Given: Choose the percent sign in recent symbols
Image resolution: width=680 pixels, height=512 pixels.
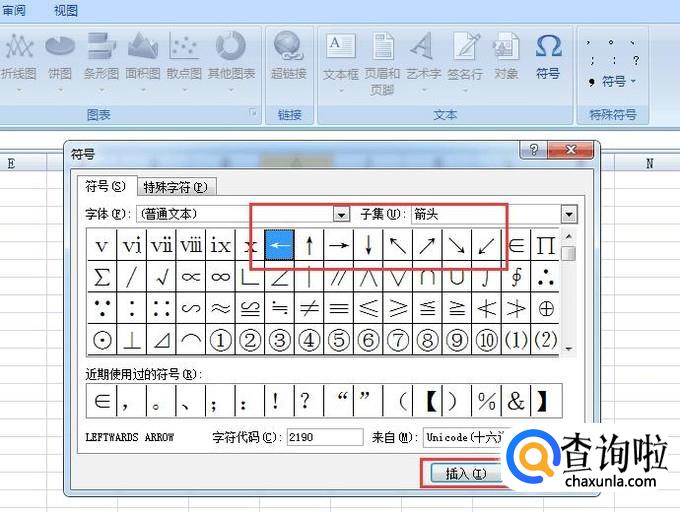Looking at the screenshot, I should point(487,401).
